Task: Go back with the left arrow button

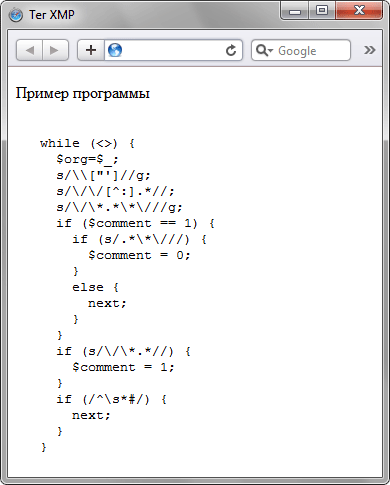Action: click(30, 50)
